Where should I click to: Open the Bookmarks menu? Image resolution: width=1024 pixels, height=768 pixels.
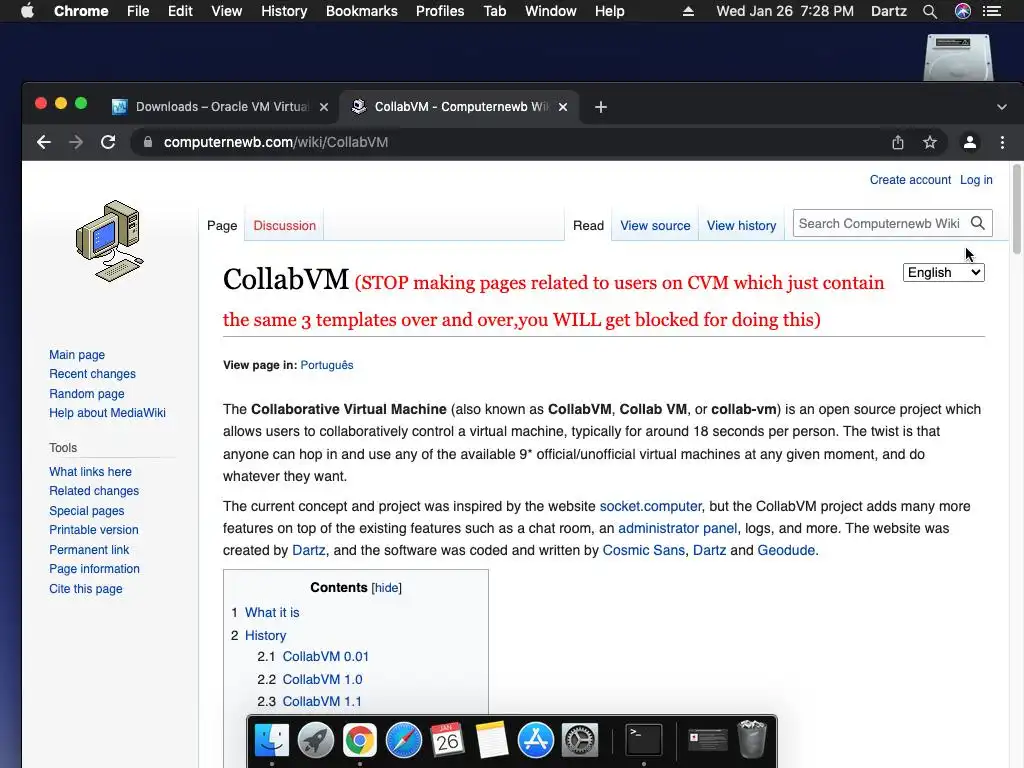pyautogui.click(x=362, y=11)
